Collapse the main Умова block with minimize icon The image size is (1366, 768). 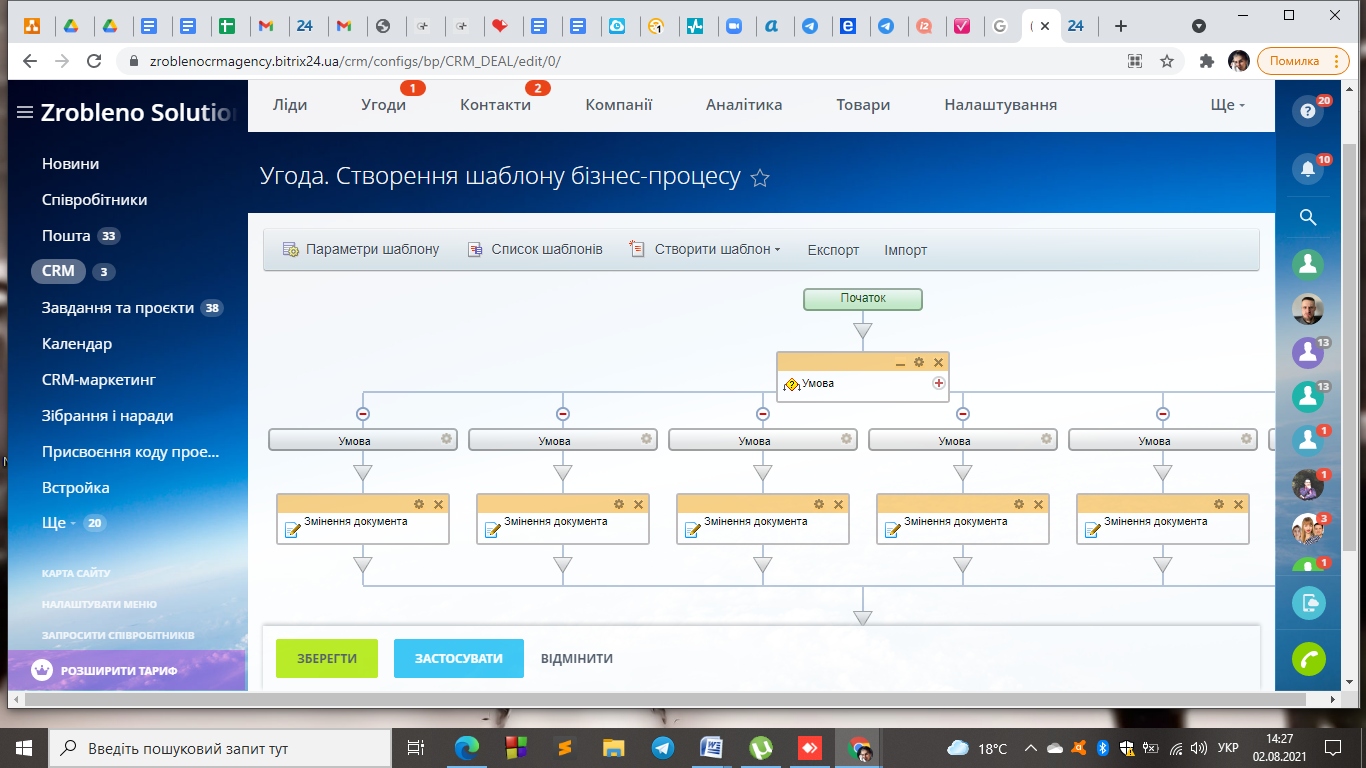[900, 362]
